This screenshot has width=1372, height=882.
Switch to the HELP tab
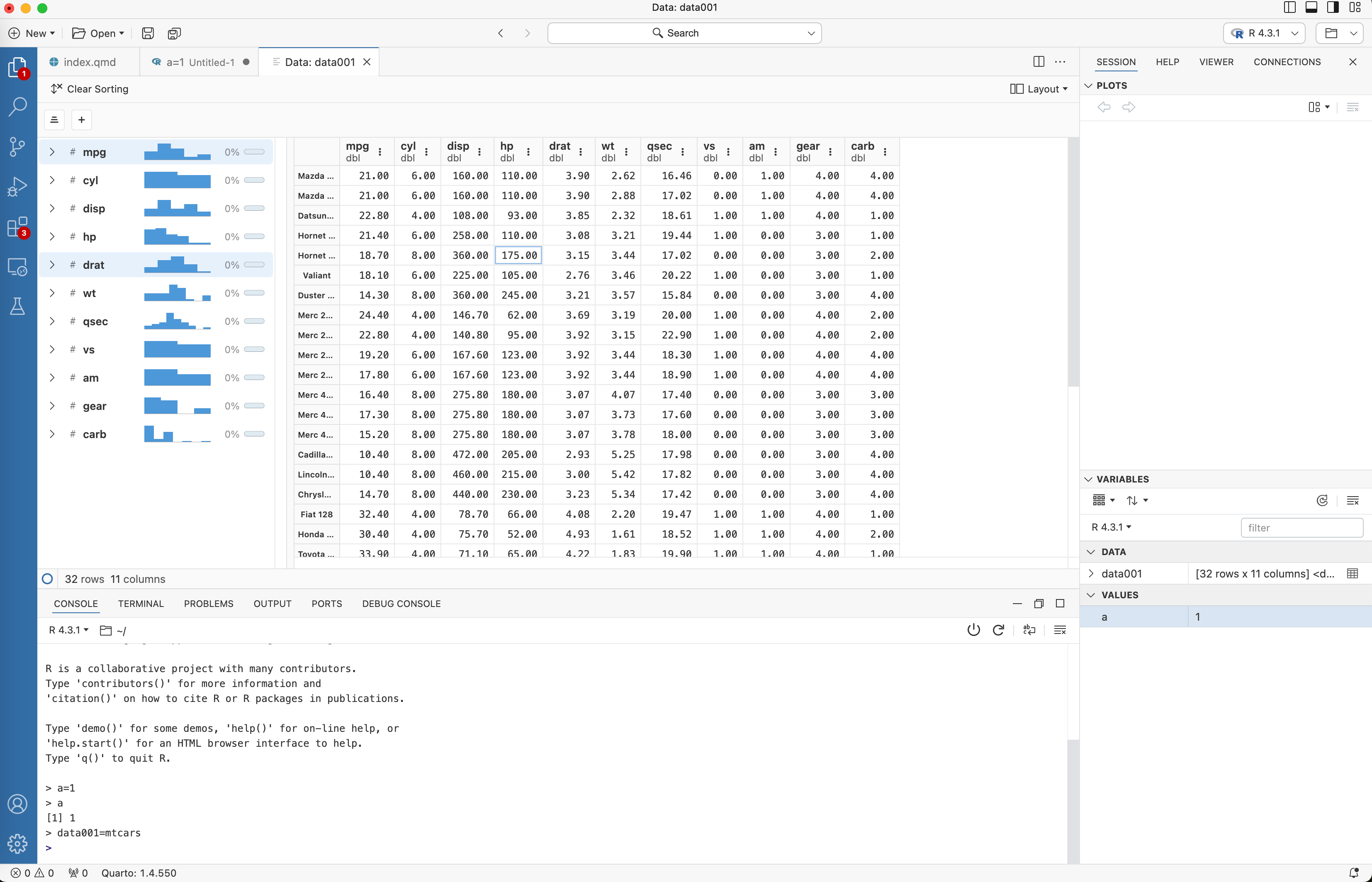tap(1167, 62)
